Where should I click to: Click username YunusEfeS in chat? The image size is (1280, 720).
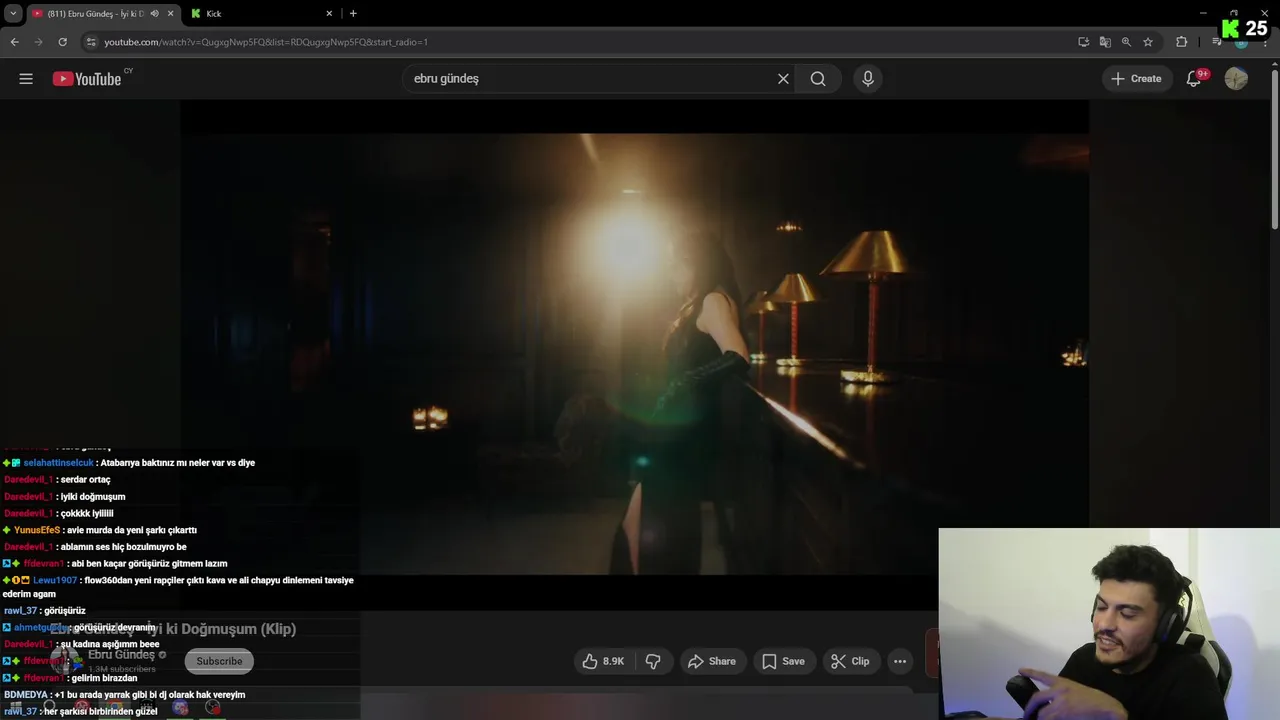[37, 530]
